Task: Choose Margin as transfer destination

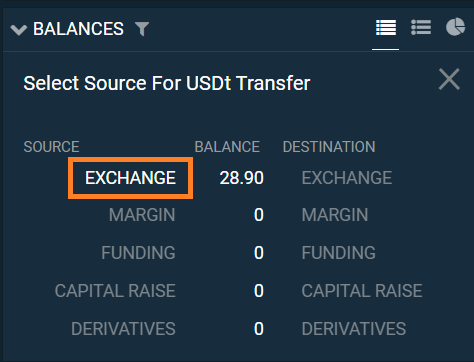Action: click(335, 215)
